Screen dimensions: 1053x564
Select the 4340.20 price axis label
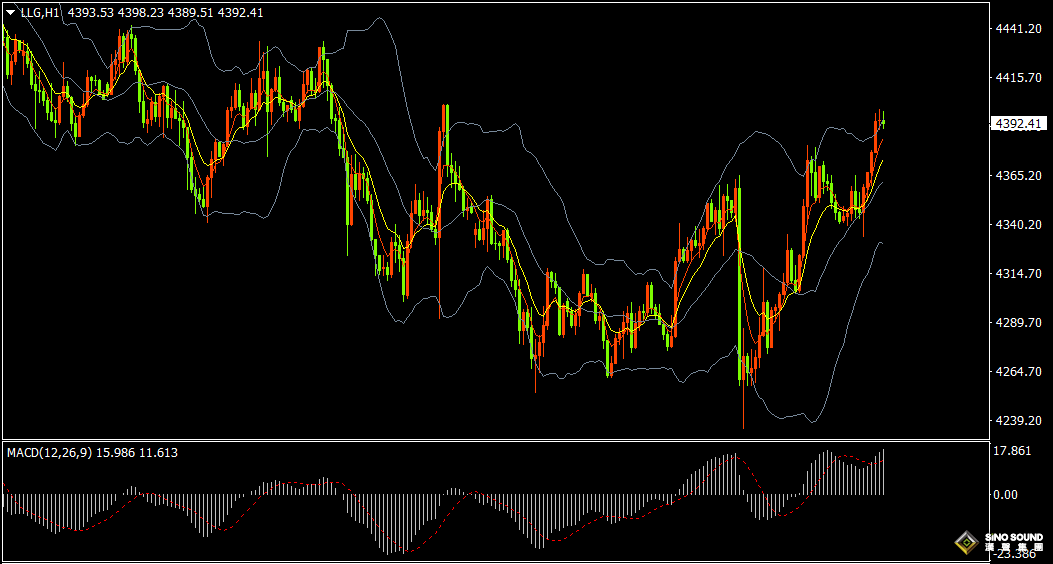1019,224
